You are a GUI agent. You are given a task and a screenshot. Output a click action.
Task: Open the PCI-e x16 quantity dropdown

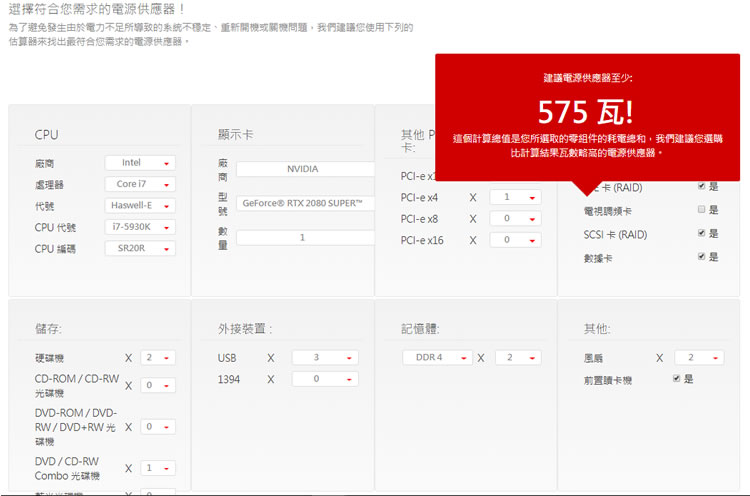(515, 240)
